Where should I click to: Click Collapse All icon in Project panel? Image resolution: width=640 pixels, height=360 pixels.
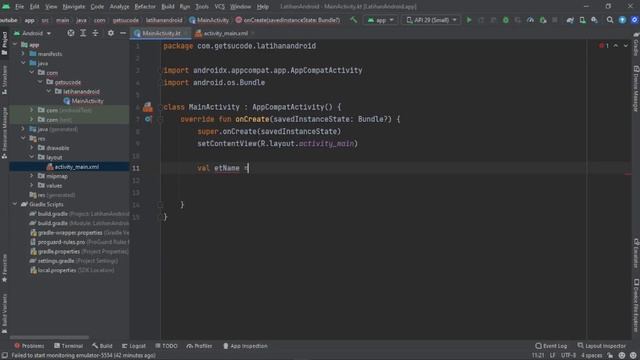click(95, 33)
